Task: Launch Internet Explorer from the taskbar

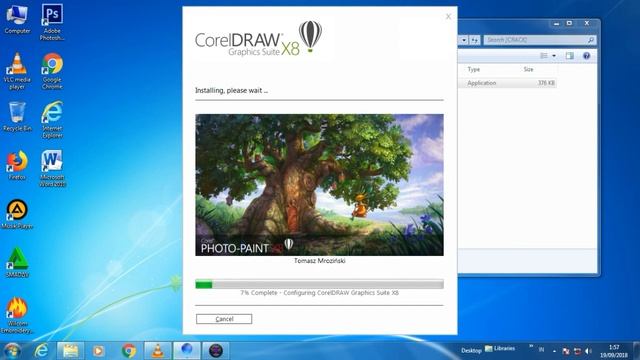Action: point(41,351)
